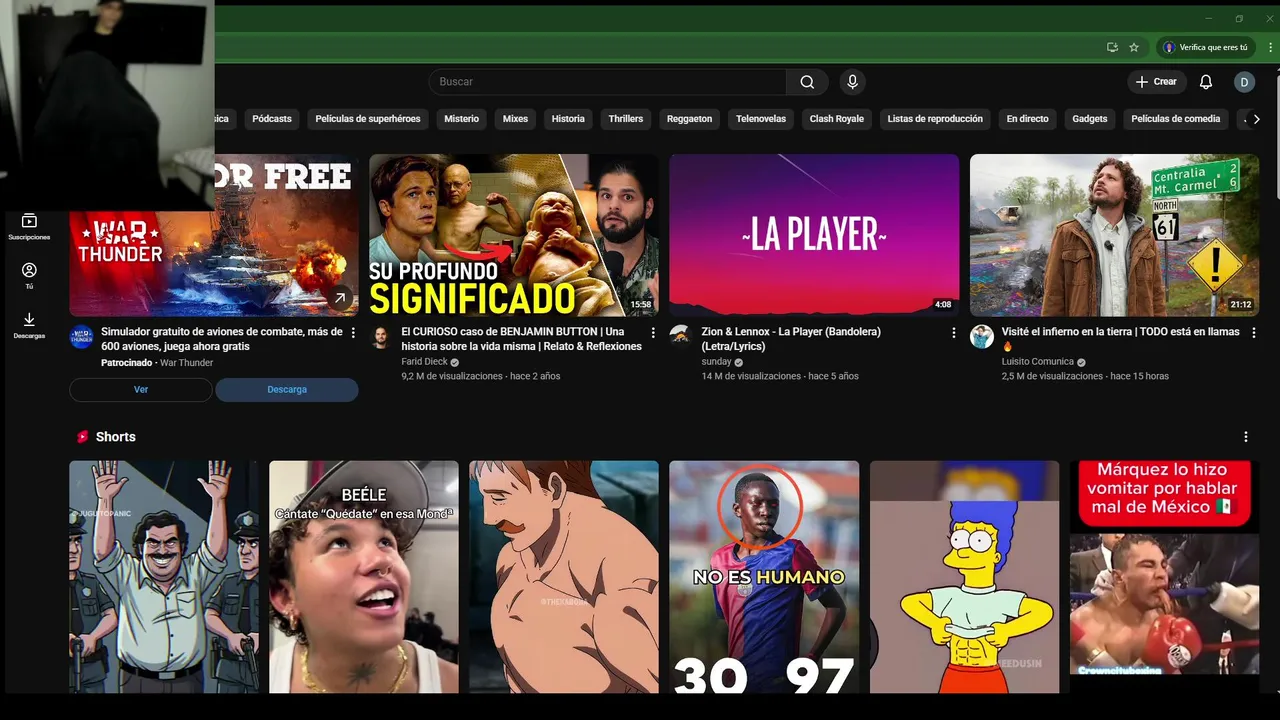Click Verifica que eres tú profile button
Image resolution: width=1280 pixels, height=720 pixels.
point(1206,47)
